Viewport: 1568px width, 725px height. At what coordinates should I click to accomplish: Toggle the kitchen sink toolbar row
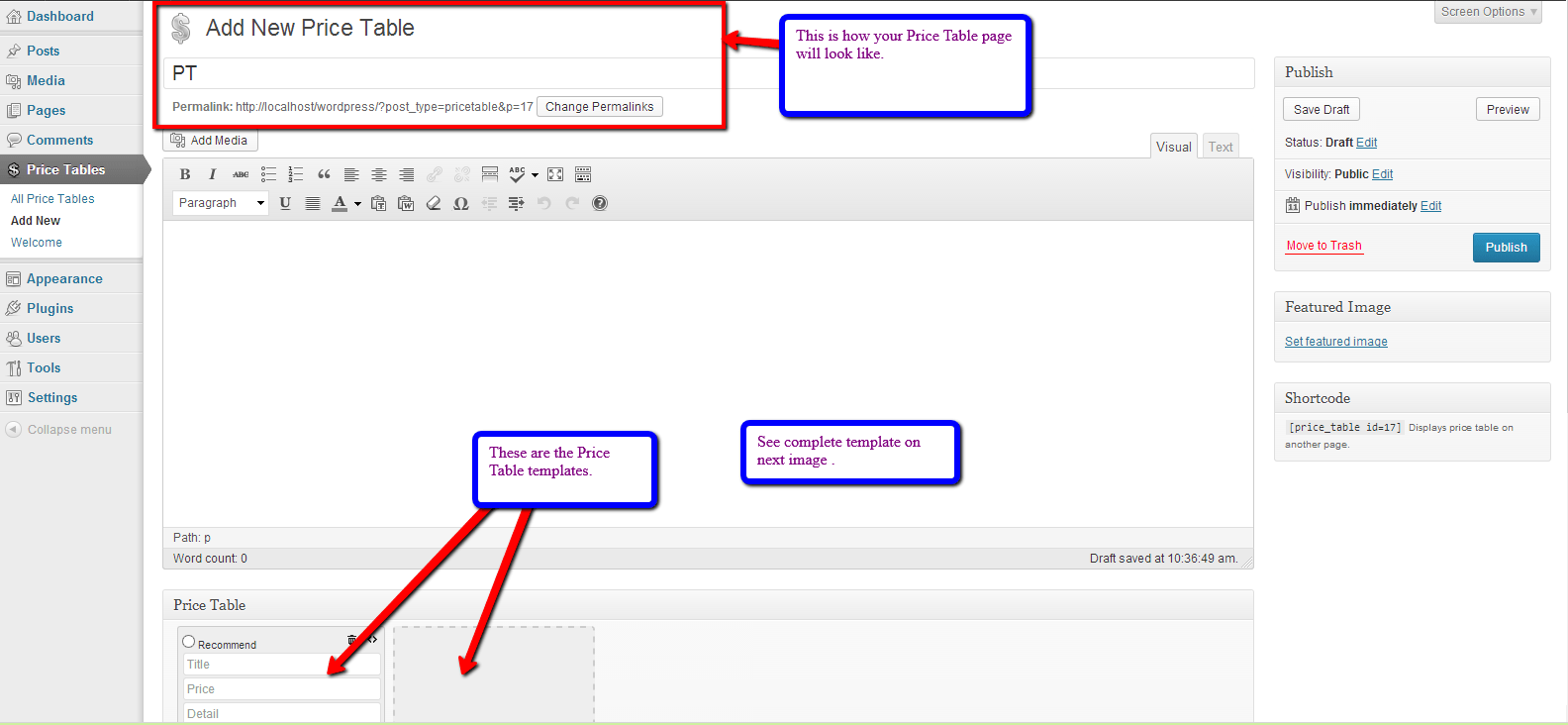point(583,174)
